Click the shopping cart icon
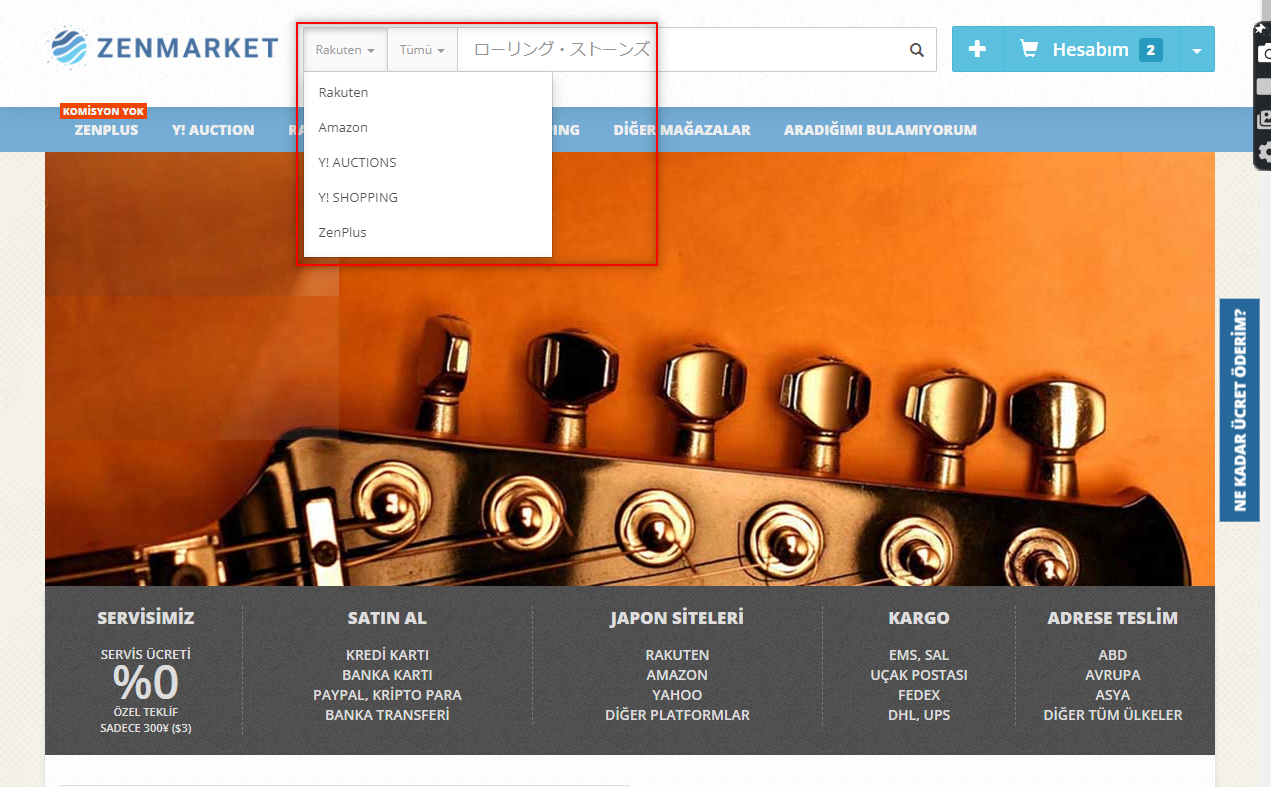 point(1028,49)
